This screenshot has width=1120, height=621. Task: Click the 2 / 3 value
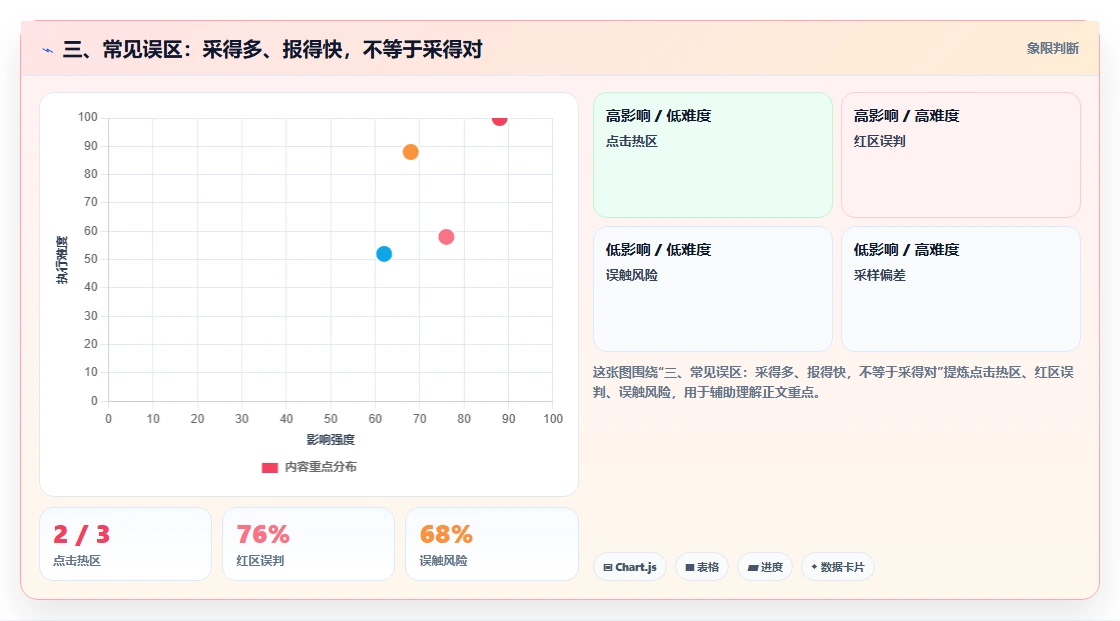pyautogui.click(x=81, y=535)
